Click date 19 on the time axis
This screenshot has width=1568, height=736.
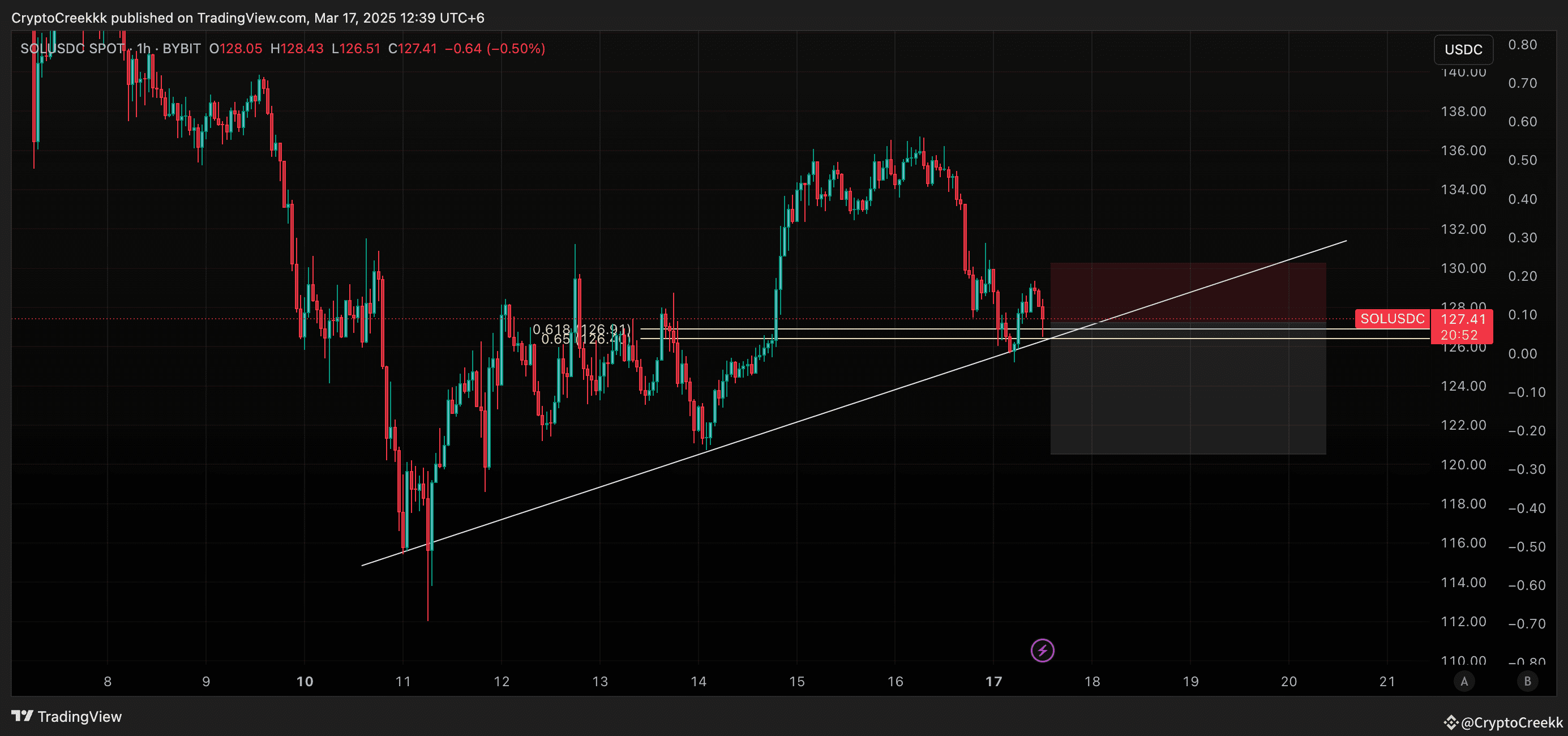point(1190,682)
